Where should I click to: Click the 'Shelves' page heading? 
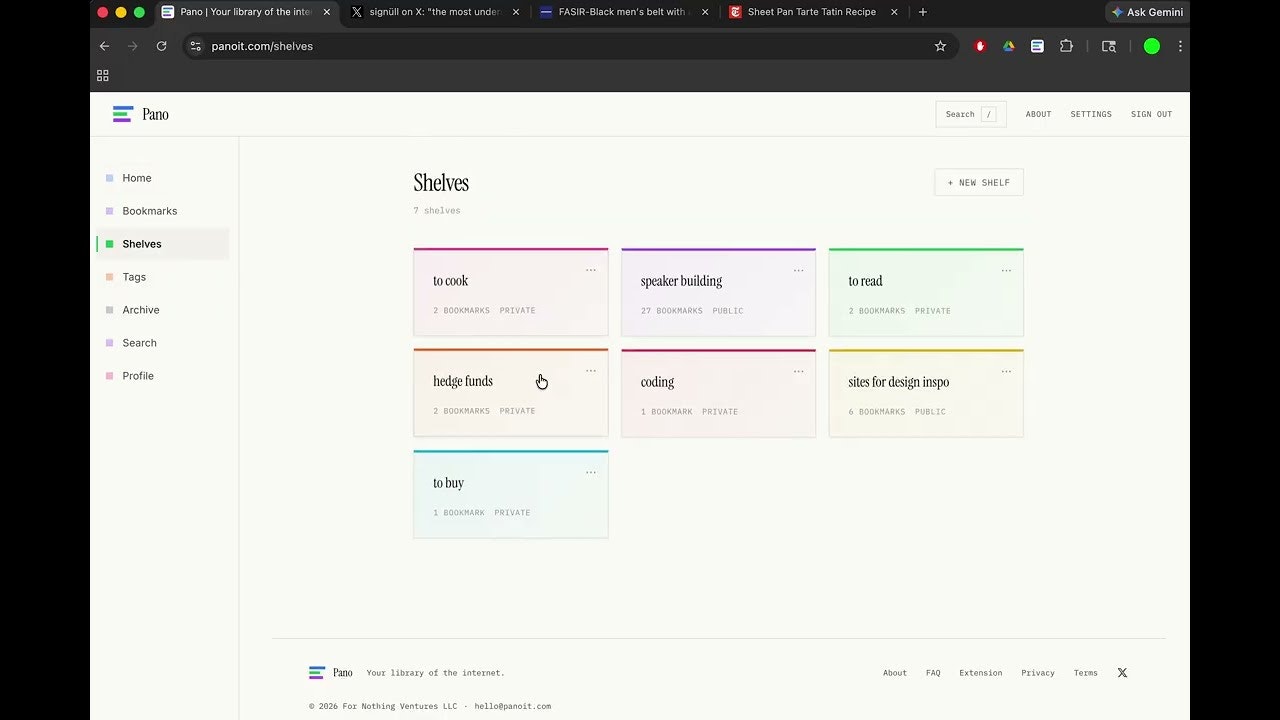pos(441,183)
